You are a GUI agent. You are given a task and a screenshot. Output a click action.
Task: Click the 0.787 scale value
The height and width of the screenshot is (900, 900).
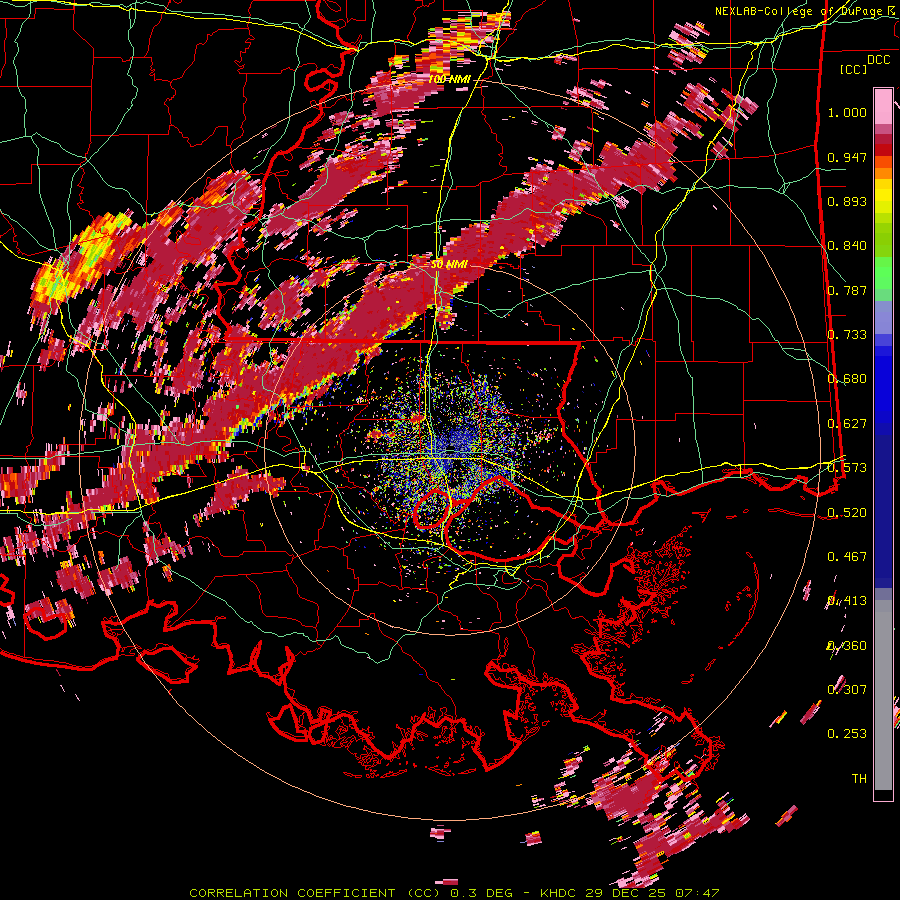tap(847, 290)
